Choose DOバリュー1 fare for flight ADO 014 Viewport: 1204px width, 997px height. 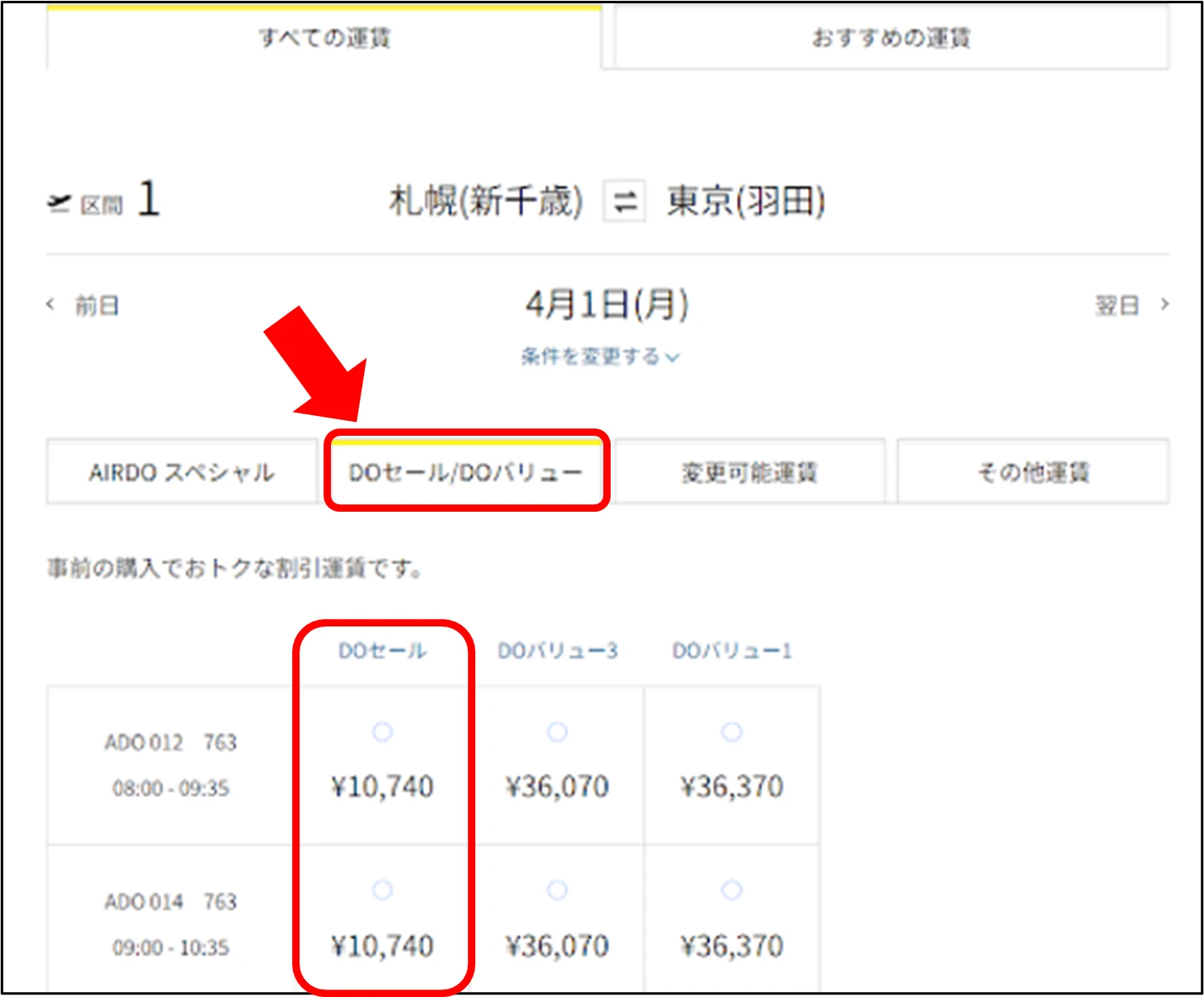click(x=732, y=891)
